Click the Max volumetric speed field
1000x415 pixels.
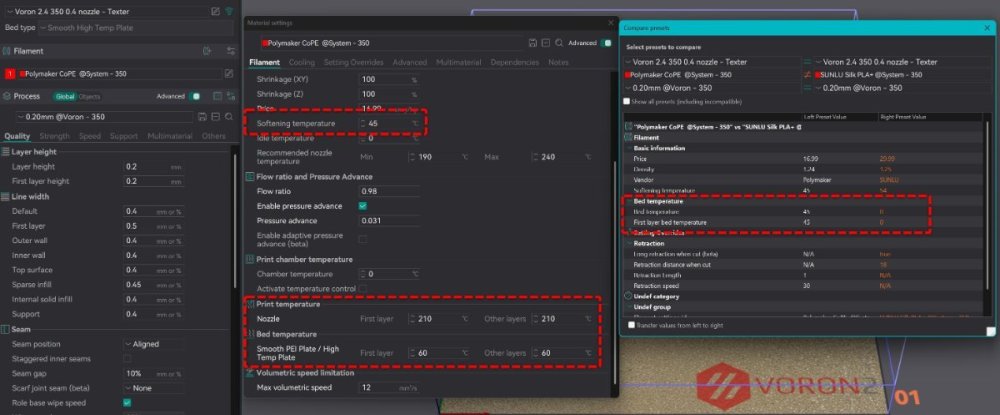389,388
